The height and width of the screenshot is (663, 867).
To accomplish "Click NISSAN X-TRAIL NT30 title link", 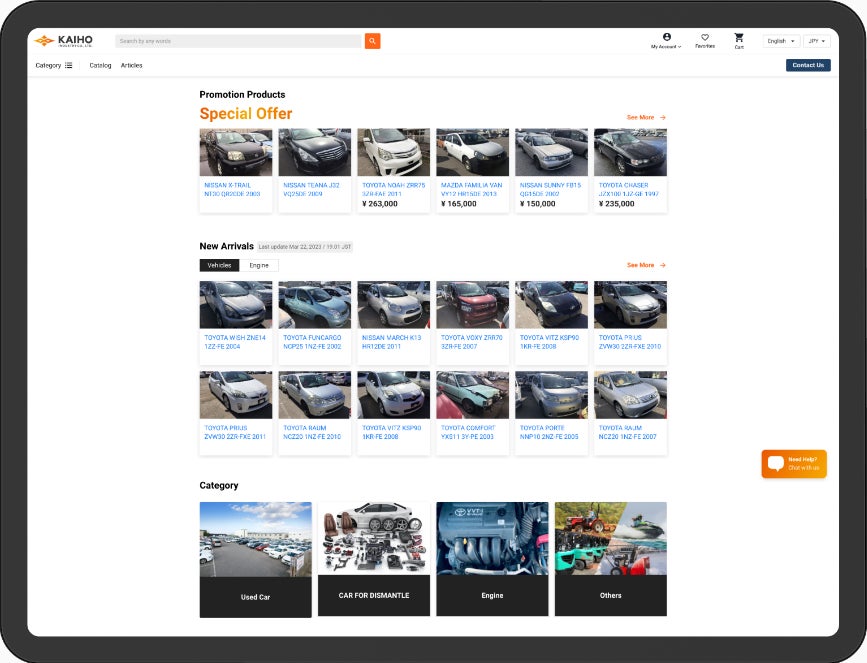I will click(232, 190).
